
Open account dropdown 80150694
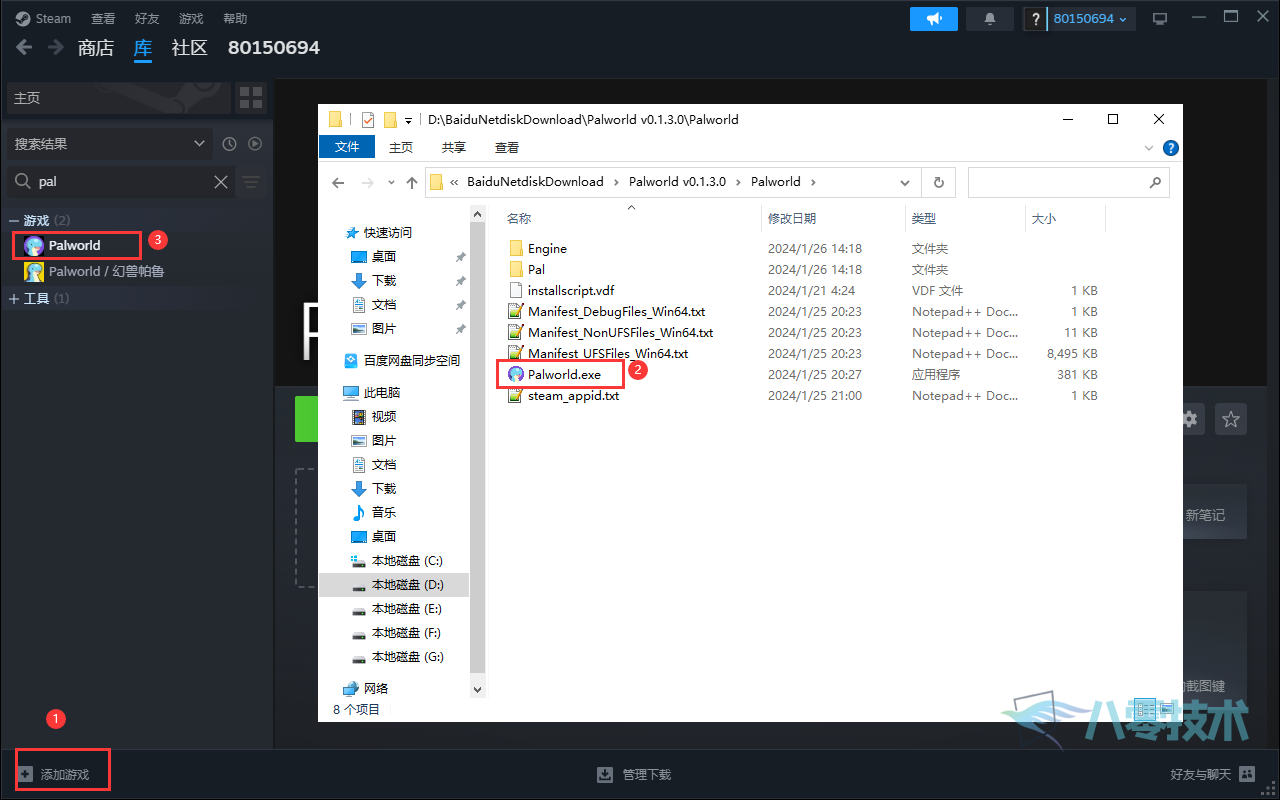pos(1090,19)
